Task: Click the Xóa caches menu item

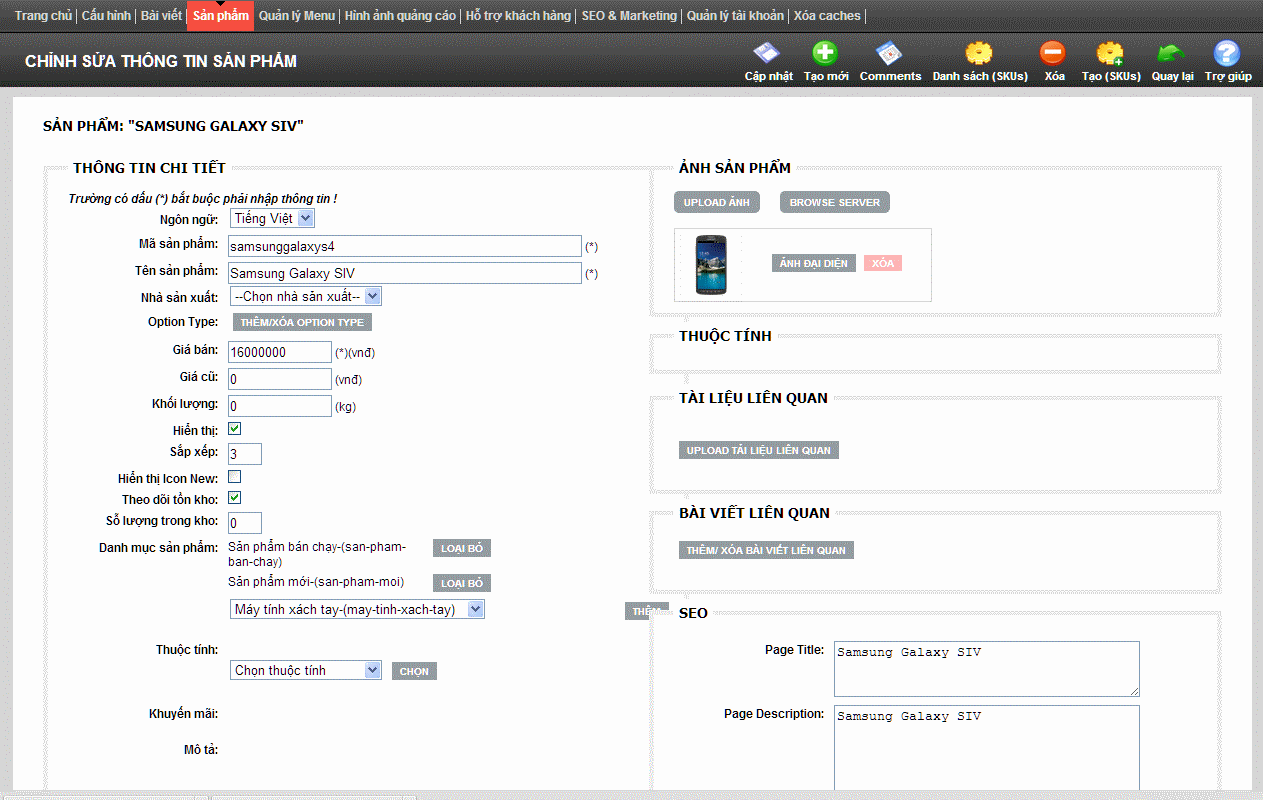Action: (826, 16)
